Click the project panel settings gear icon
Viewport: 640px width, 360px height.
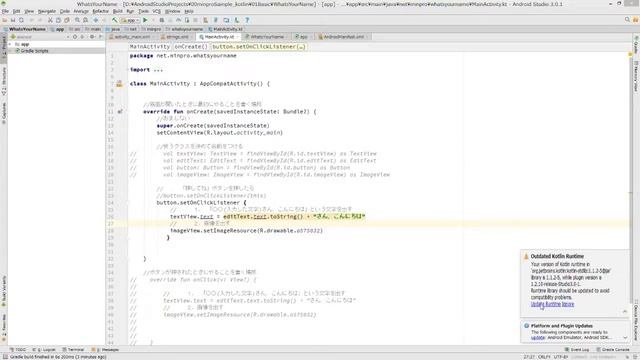click(92, 37)
